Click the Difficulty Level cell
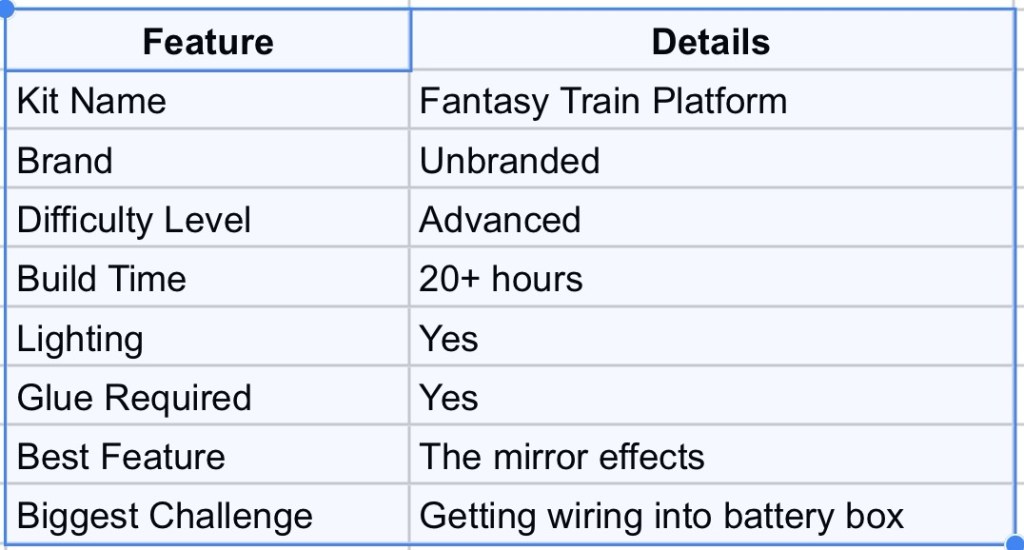The width and height of the screenshot is (1024, 550). click(x=207, y=220)
